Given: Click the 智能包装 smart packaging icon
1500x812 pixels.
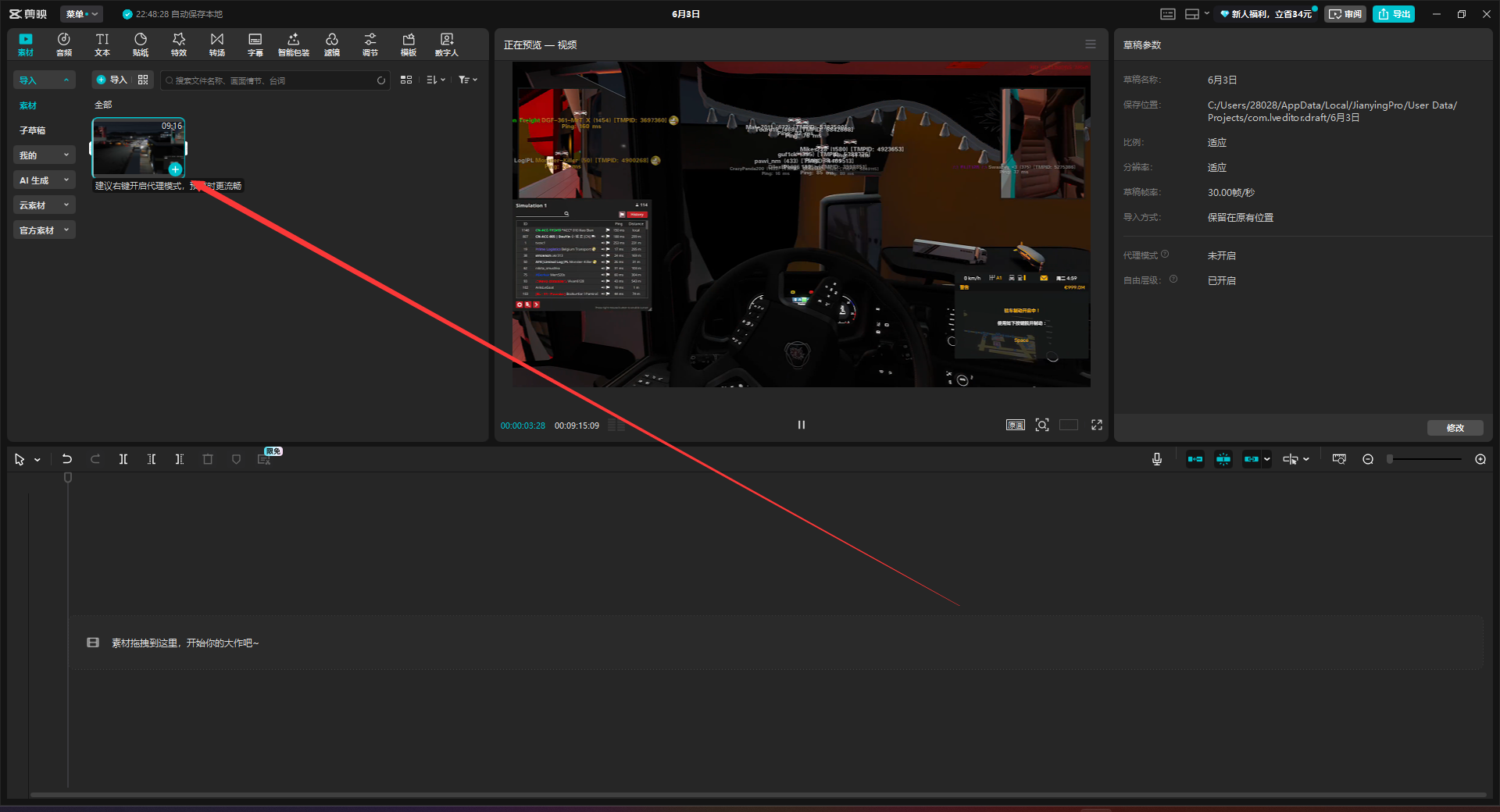Looking at the screenshot, I should pos(294,45).
